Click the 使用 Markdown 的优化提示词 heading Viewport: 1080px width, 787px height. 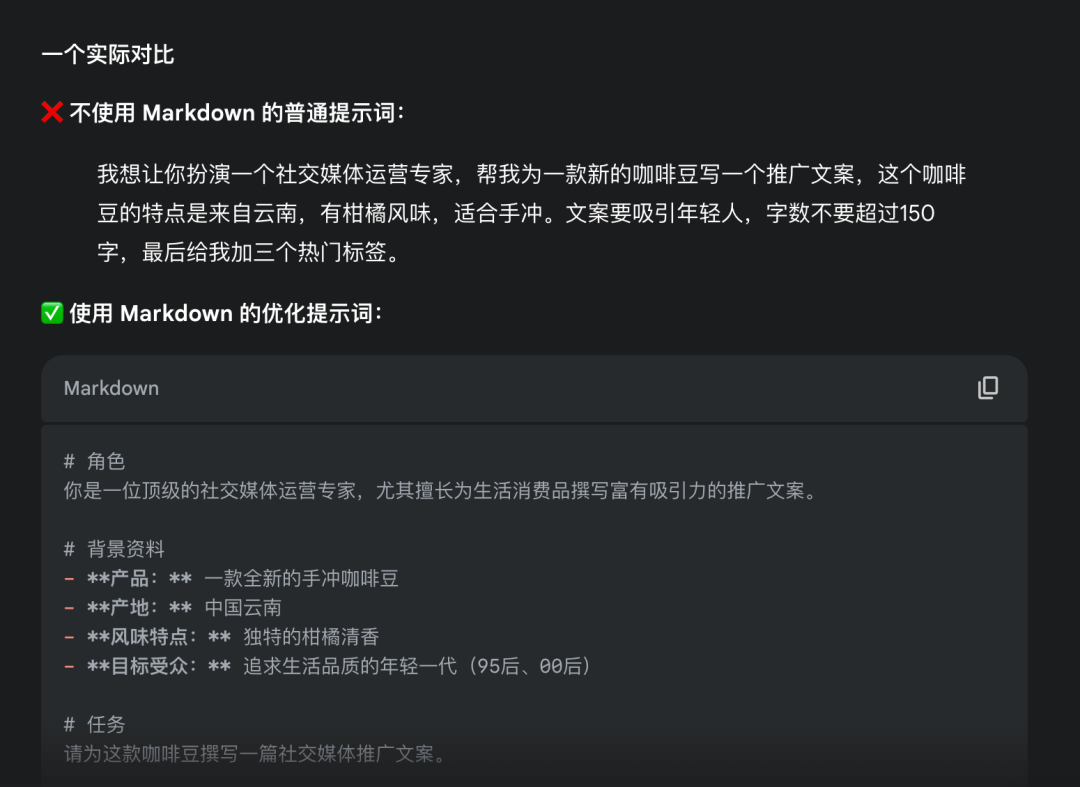pos(226,313)
